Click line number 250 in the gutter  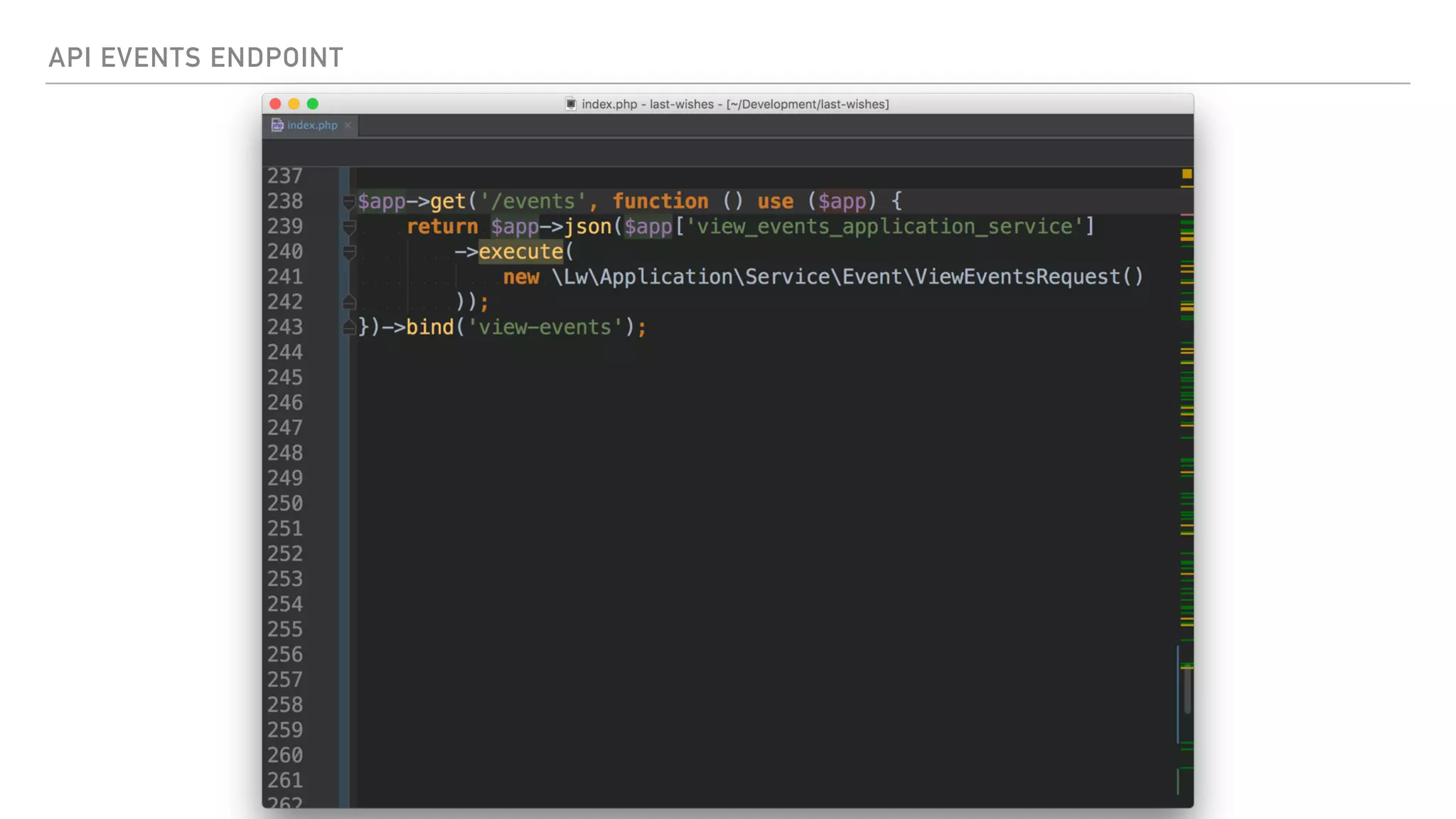click(285, 503)
